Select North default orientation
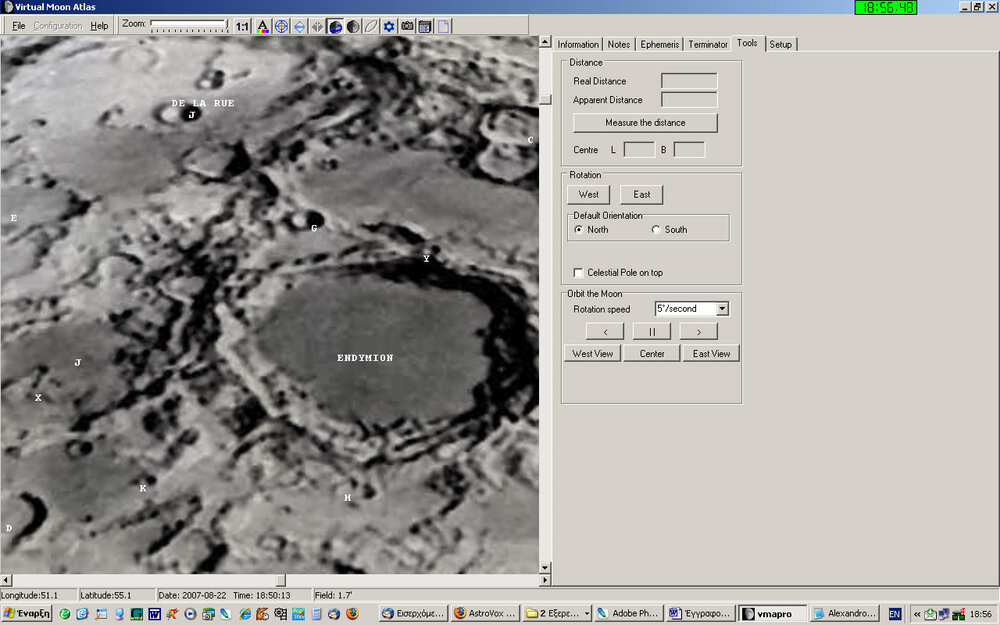This screenshot has height=625, width=1000. 579,230
